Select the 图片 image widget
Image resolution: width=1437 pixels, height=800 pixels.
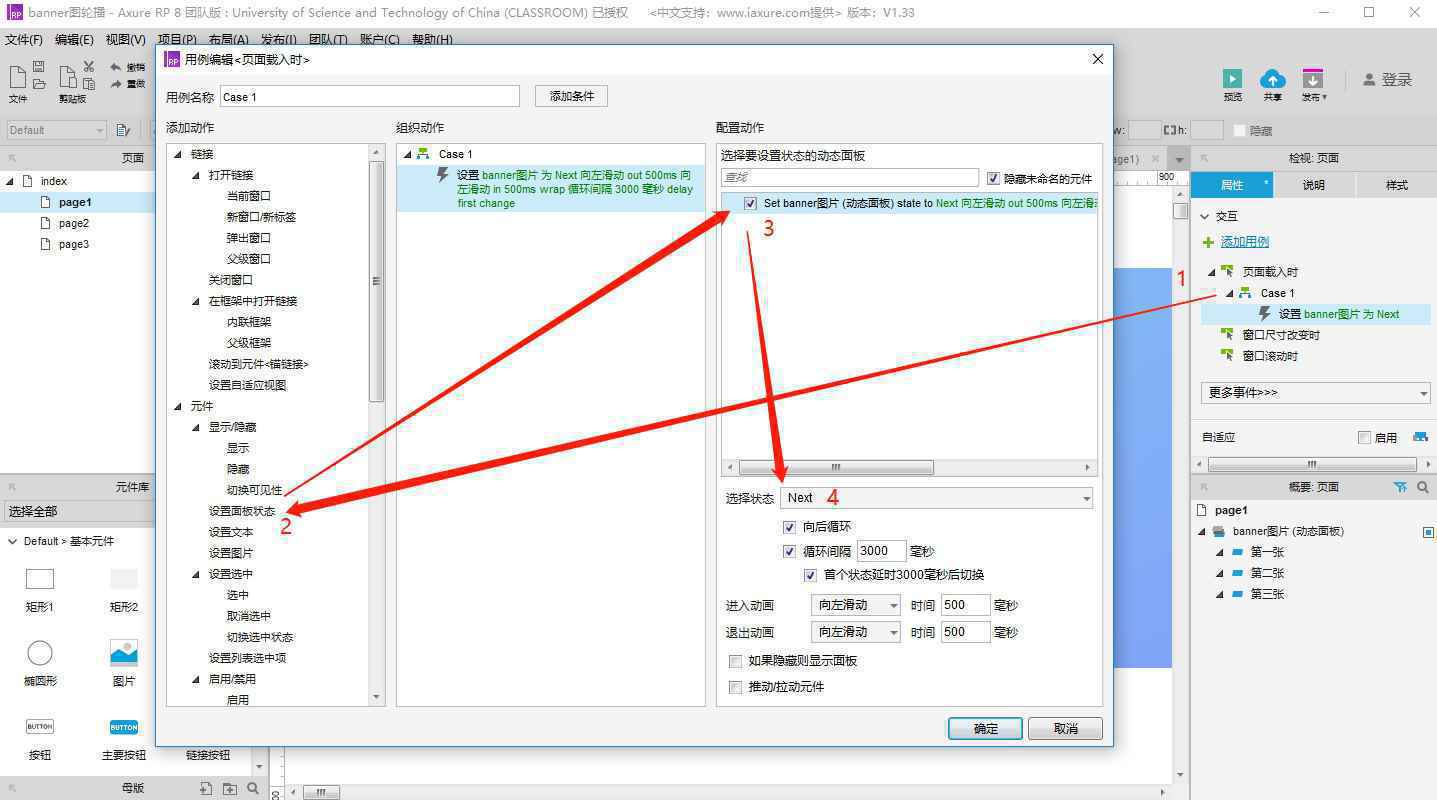coord(124,654)
